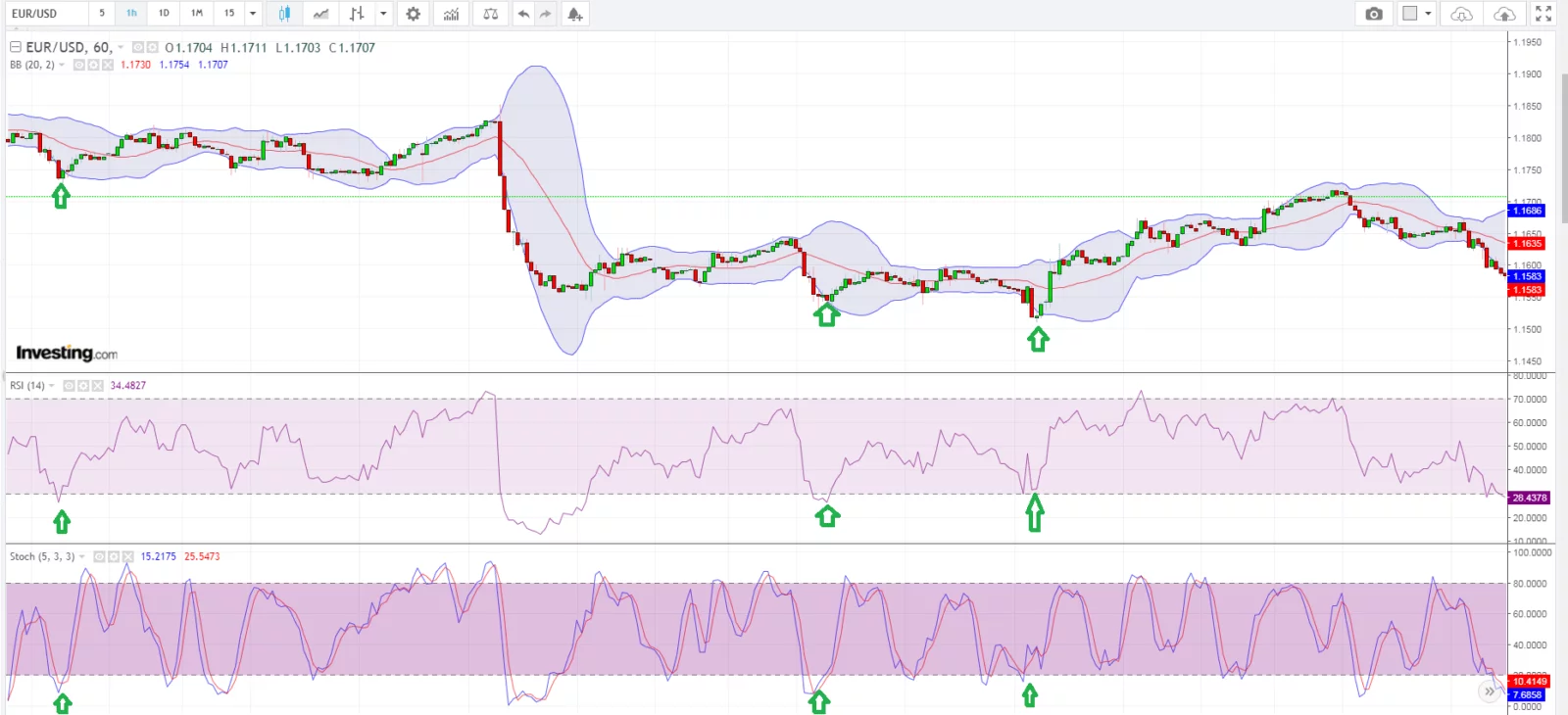Undo the last chart action
The width and height of the screenshot is (1568, 715).
pyautogui.click(x=523, y=14)
